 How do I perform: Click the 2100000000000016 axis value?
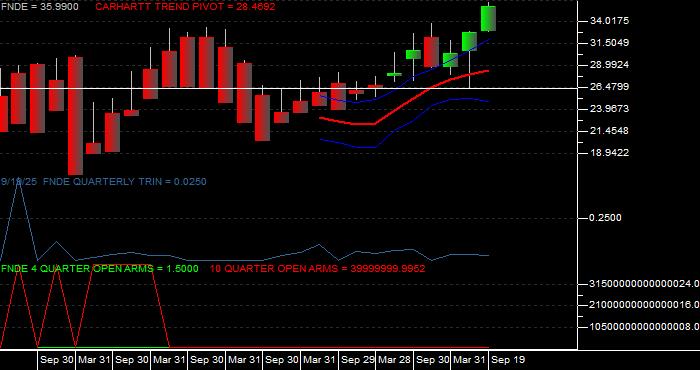pos(644,305)
